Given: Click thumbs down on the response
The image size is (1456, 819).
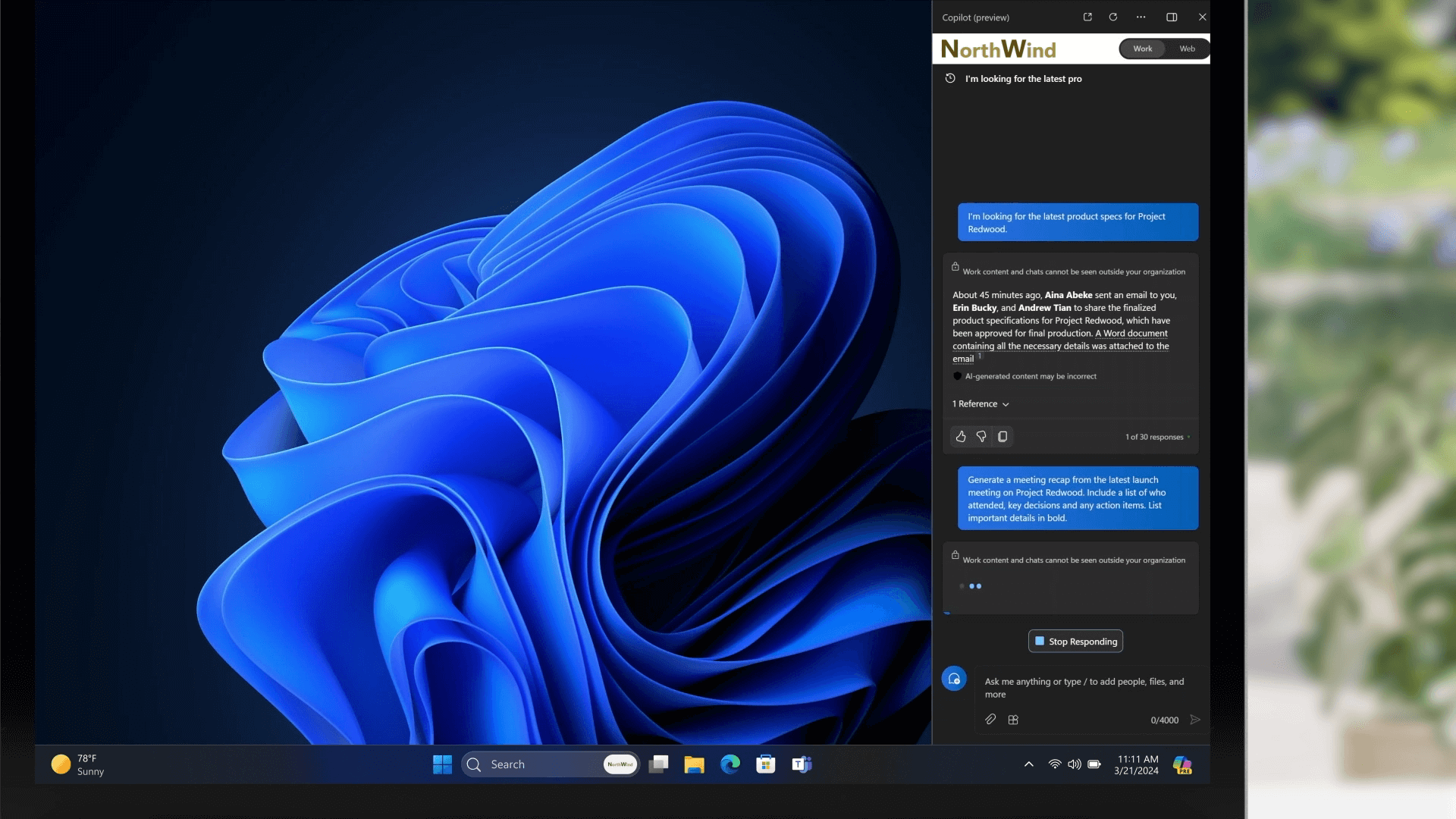Looking at the screenshot, I should point(981,437).
